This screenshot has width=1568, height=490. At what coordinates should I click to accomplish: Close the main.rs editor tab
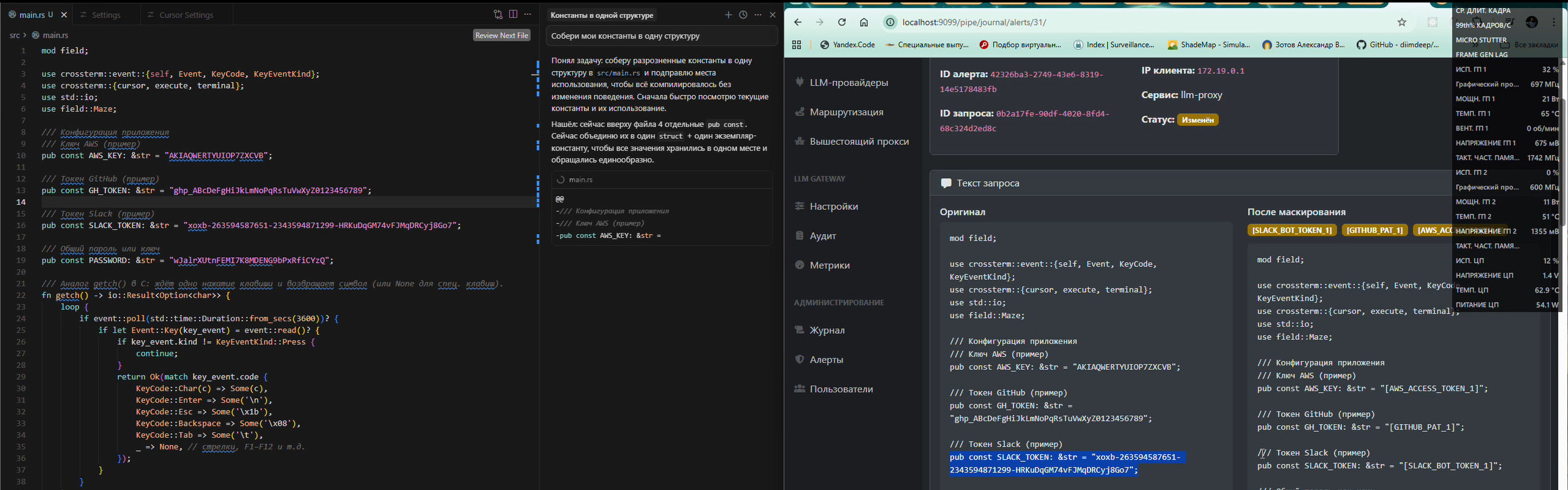[x=64, y=15]
